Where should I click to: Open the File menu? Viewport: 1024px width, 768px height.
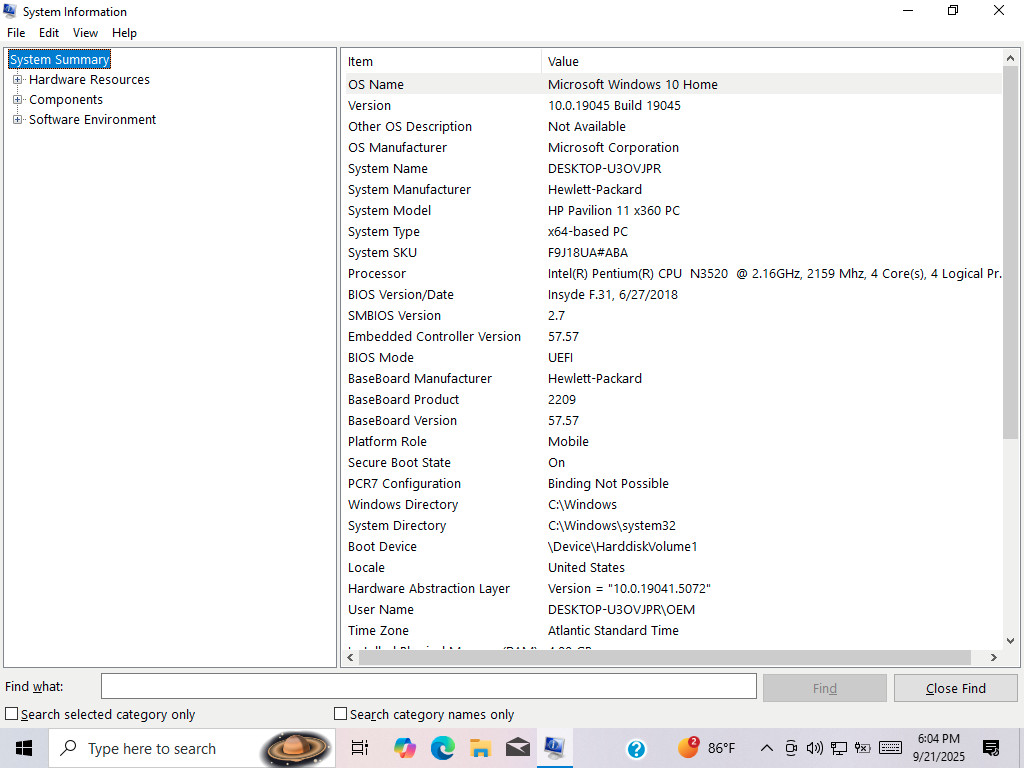[x=16, y=33]
